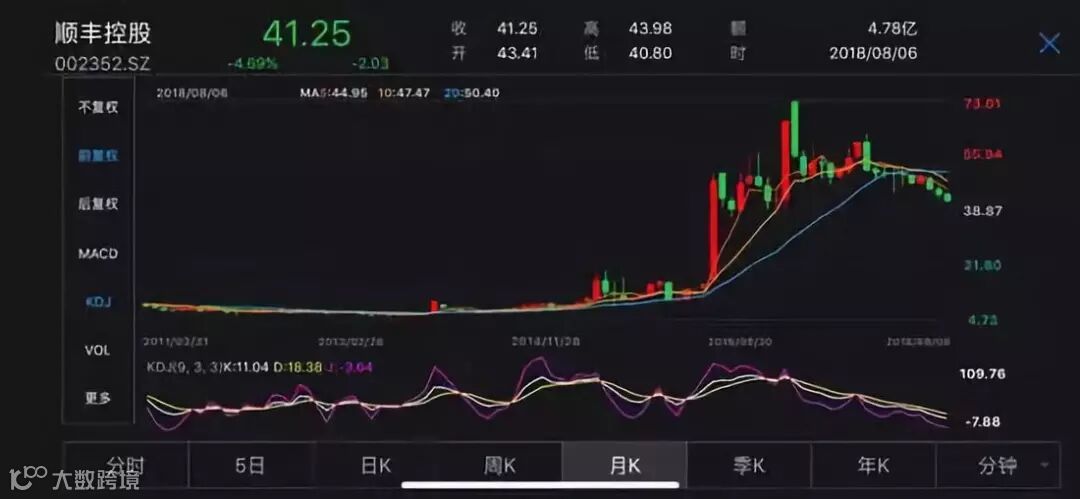Click the turnover value 4.78亿
This screenshot has height=499, width=1080.
click(893, 29)
